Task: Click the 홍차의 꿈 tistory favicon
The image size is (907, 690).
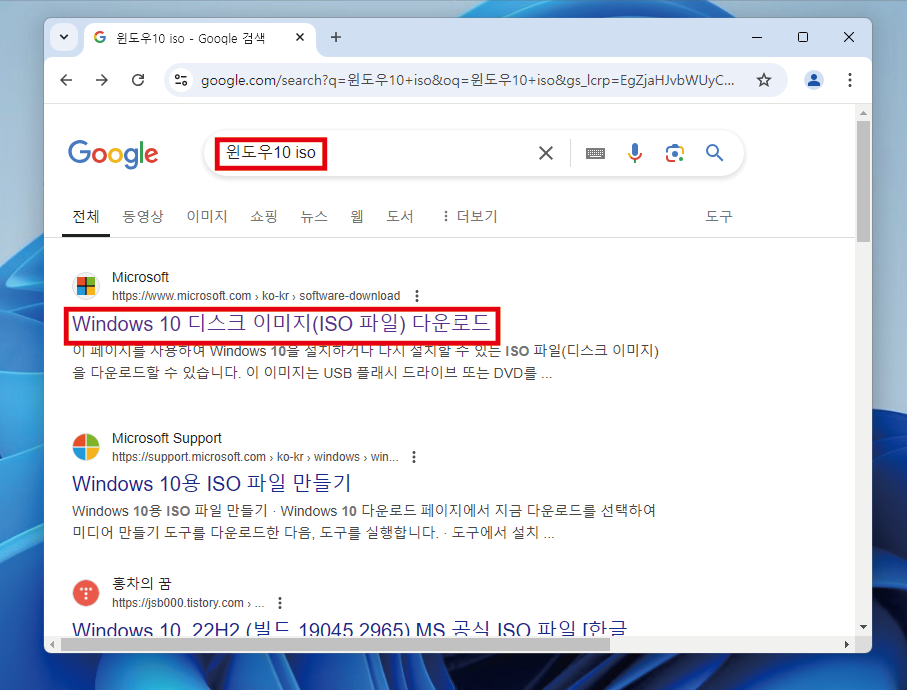Action: pyautogui.click(x=86, y=593)
